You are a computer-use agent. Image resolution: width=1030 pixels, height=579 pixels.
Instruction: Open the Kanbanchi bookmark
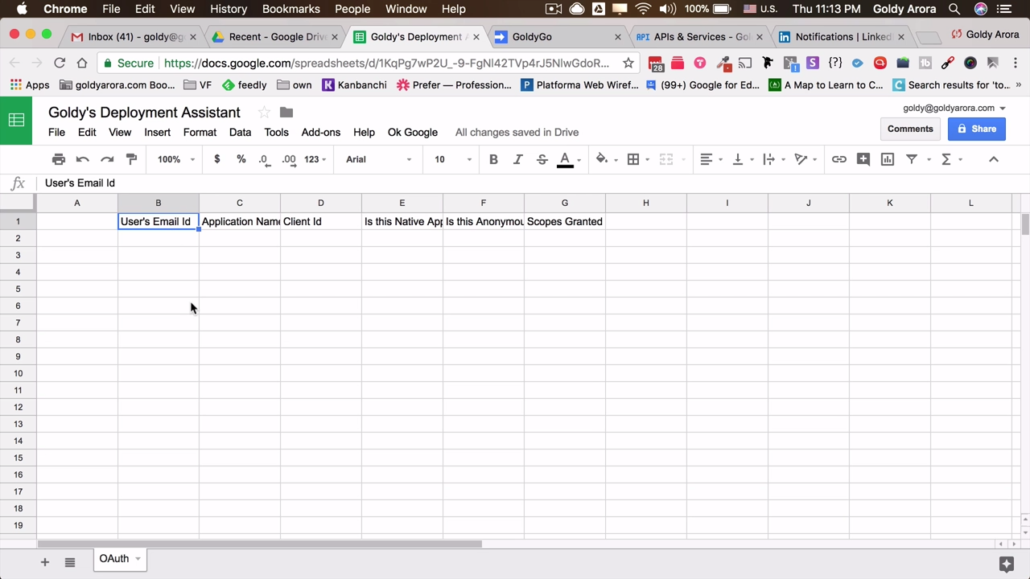(x=354, y=85)
